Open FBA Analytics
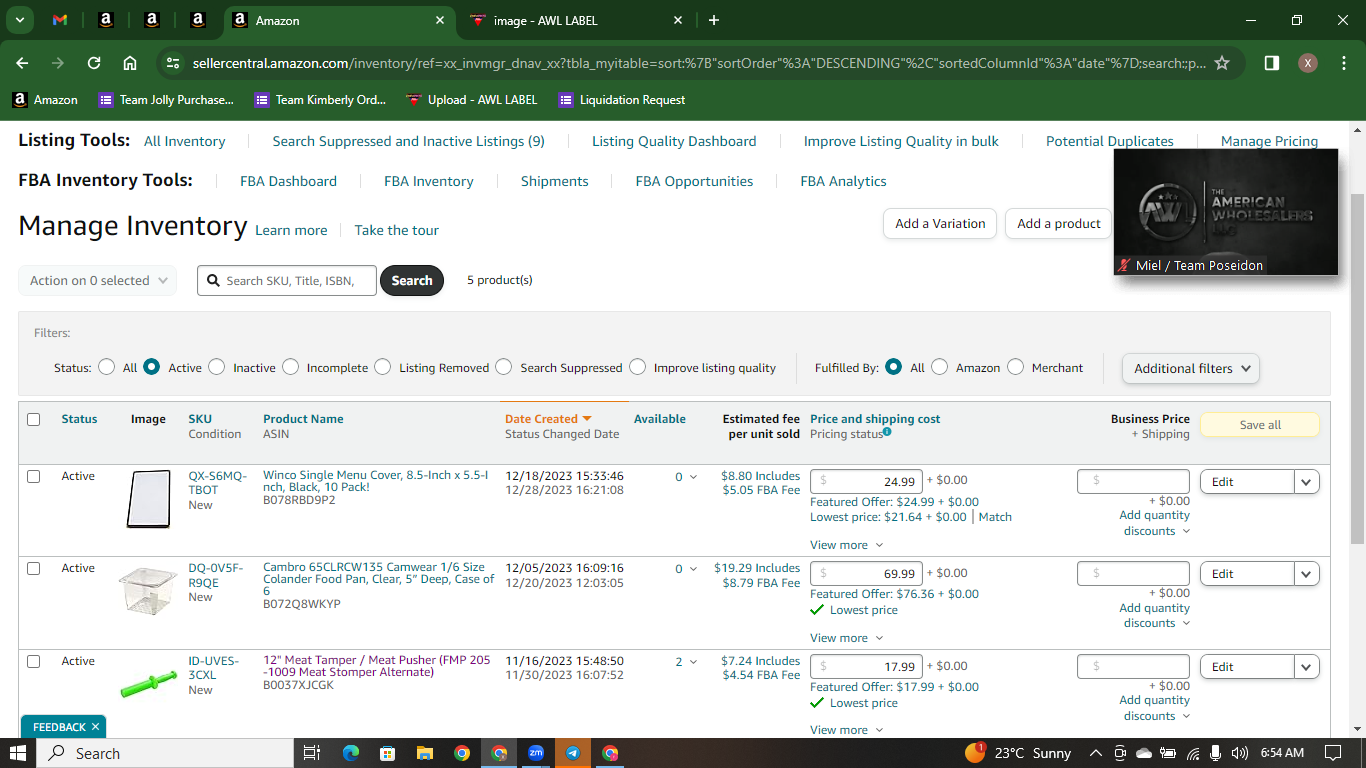 coord(843,181)
